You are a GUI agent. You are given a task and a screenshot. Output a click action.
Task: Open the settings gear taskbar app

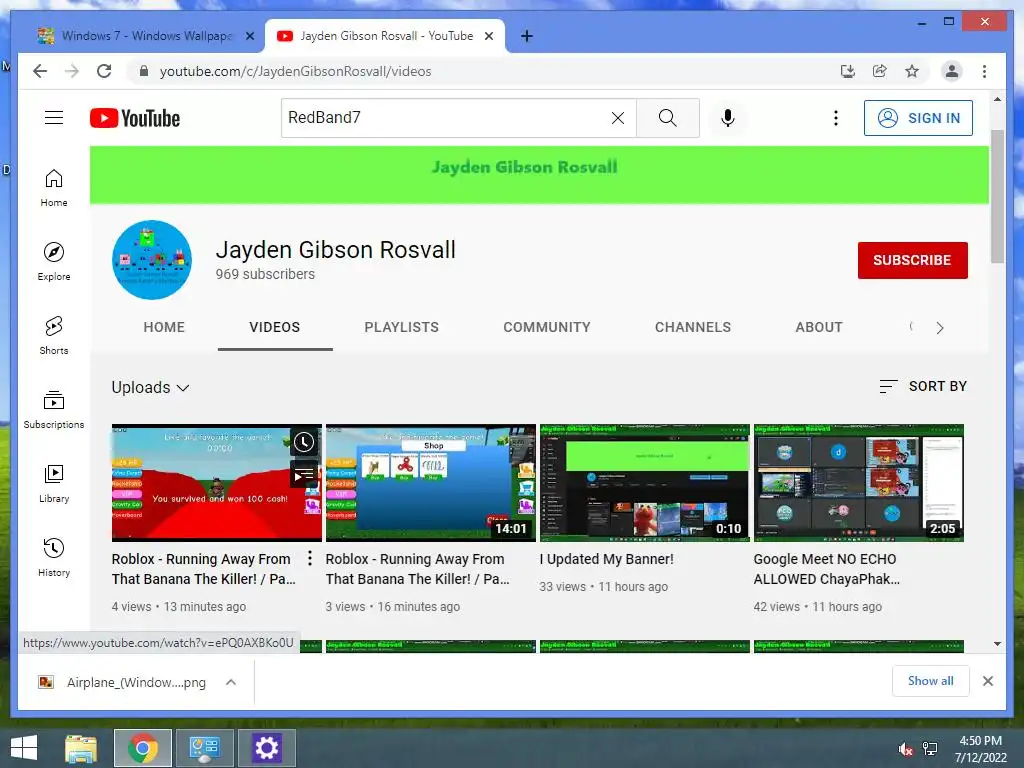click(x=266, y=748)
